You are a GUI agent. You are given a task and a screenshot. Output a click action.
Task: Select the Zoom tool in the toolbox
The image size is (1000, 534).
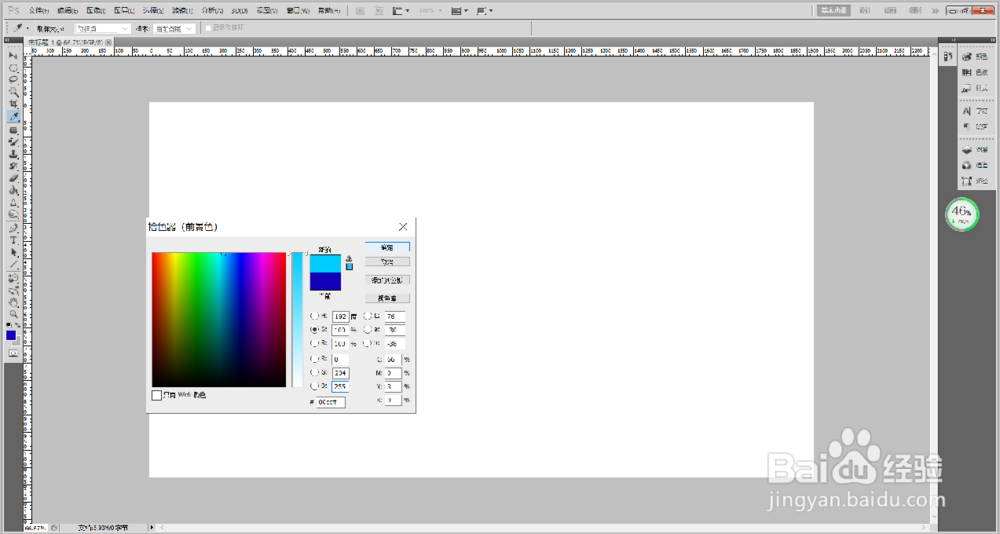click(13, 315)
